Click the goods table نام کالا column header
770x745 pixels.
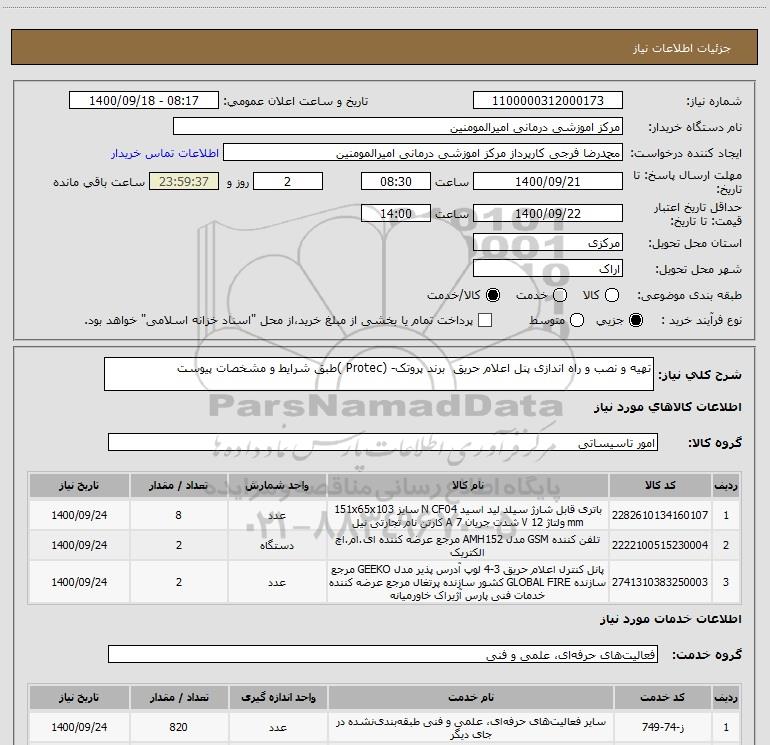468,485
